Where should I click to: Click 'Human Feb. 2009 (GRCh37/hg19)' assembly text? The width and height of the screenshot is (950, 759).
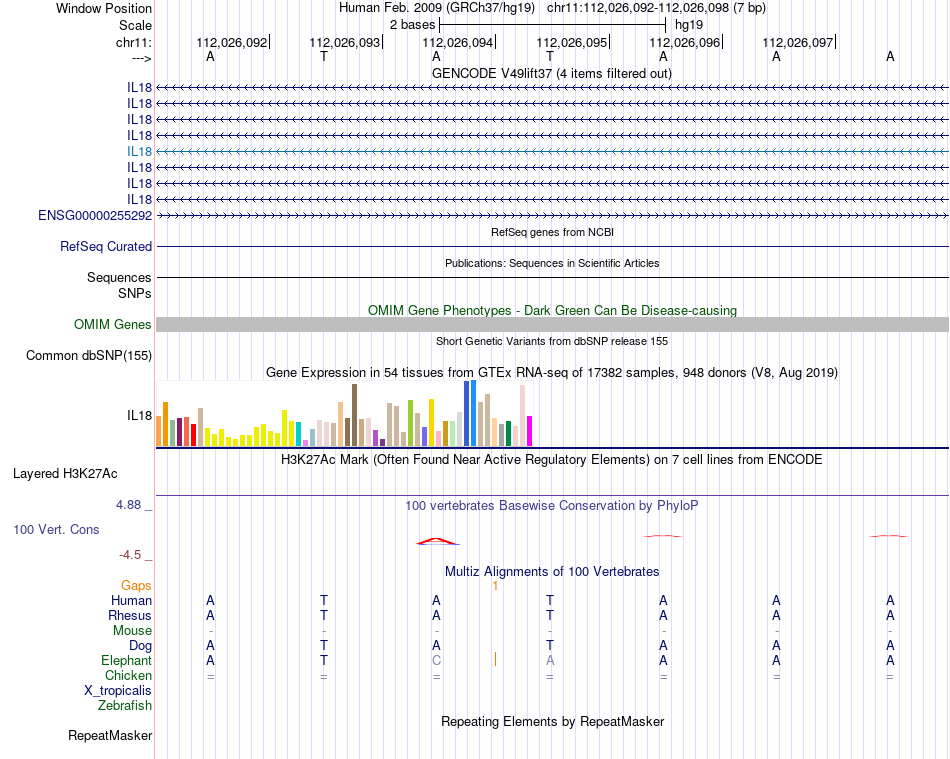[x=437, y=8]
